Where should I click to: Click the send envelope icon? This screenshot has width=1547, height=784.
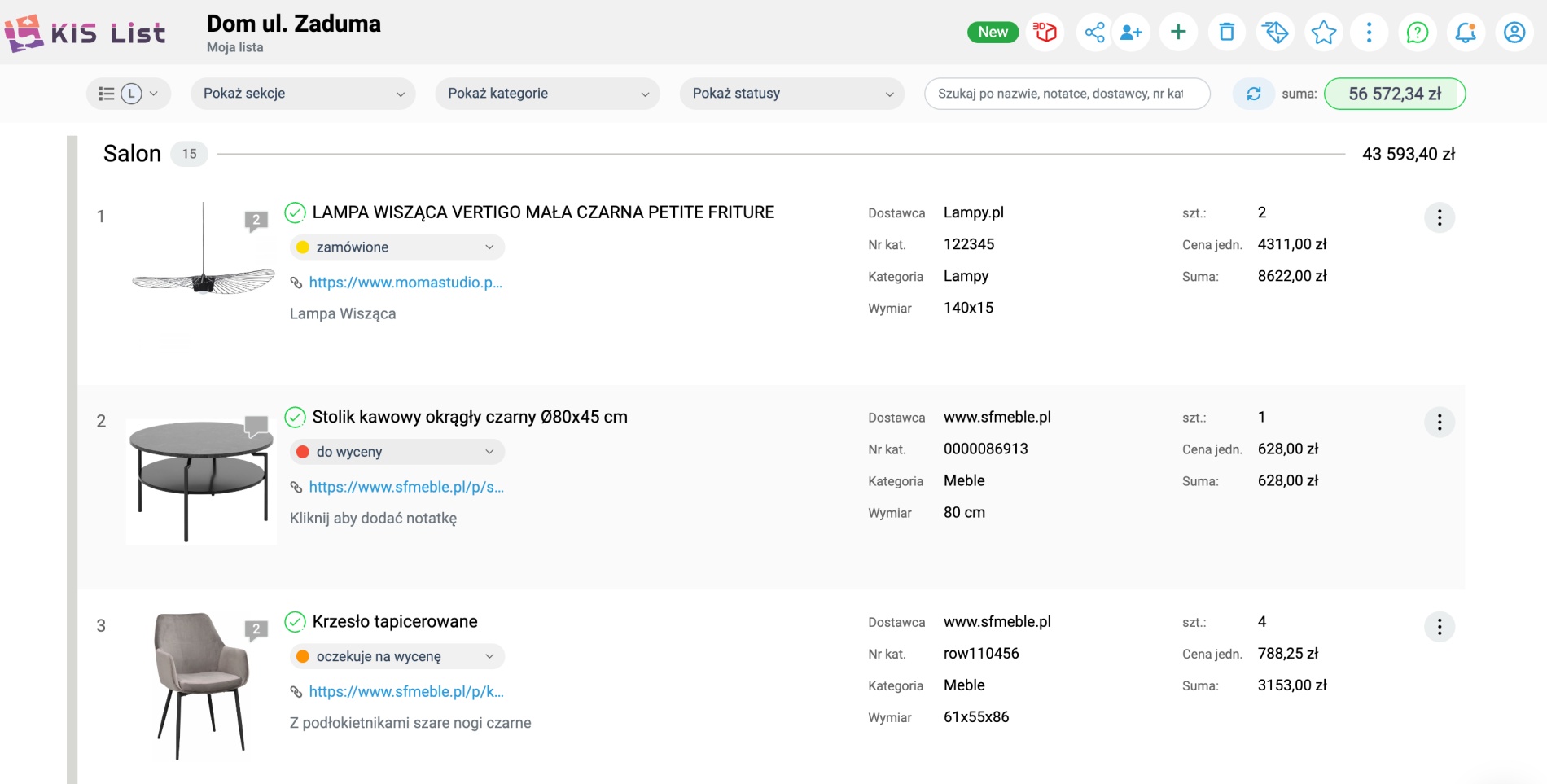1275,33
